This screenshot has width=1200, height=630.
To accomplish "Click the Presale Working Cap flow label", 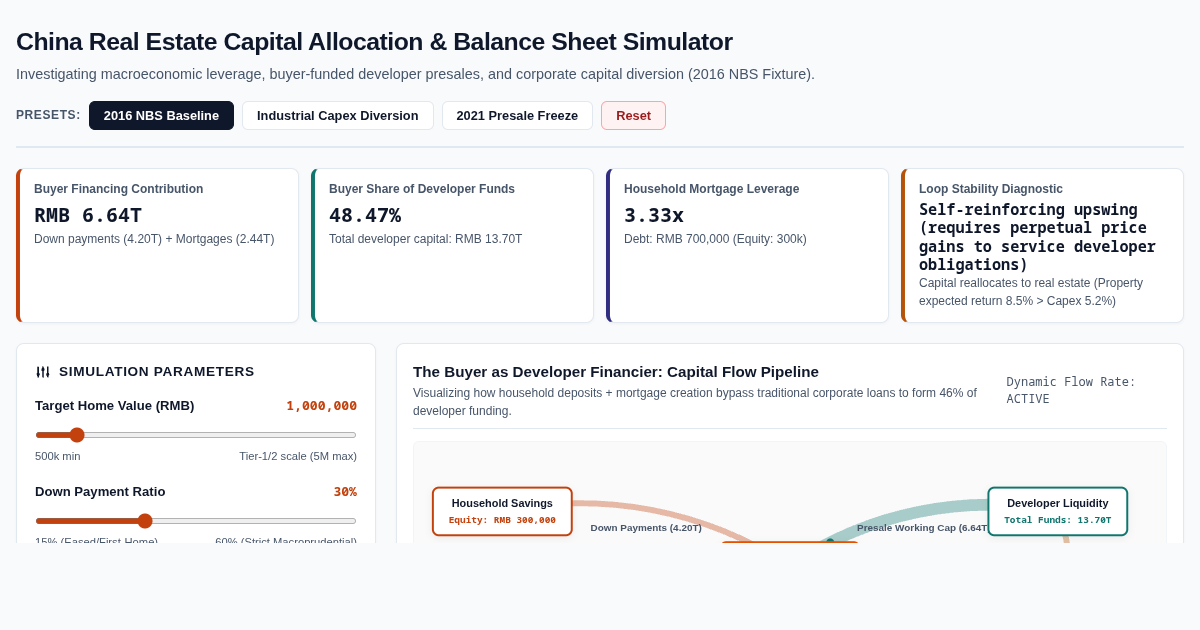I will click(x=923, y=528).
